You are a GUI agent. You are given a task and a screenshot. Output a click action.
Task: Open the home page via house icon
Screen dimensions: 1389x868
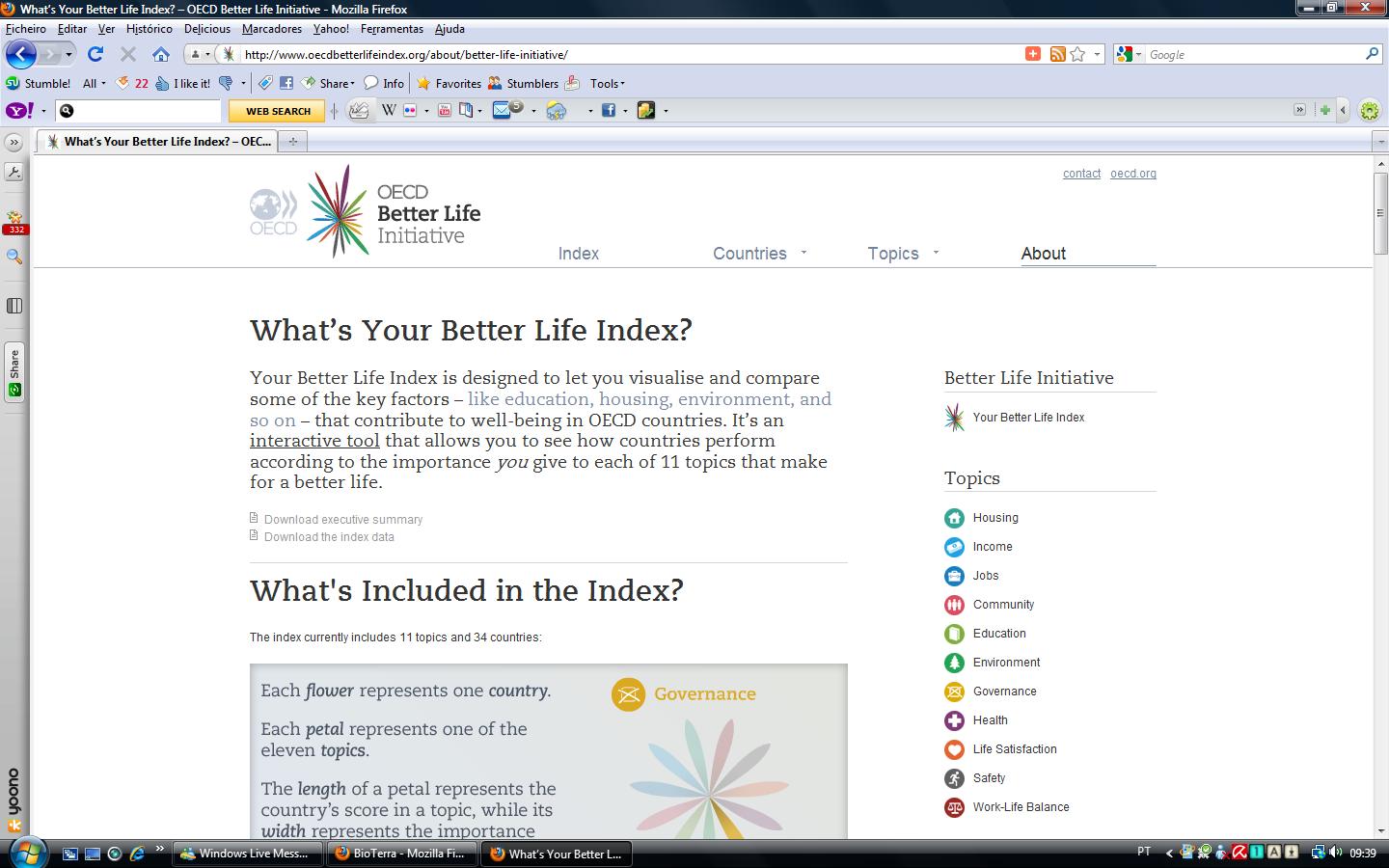pyautogui.click(x=161, y=54)
